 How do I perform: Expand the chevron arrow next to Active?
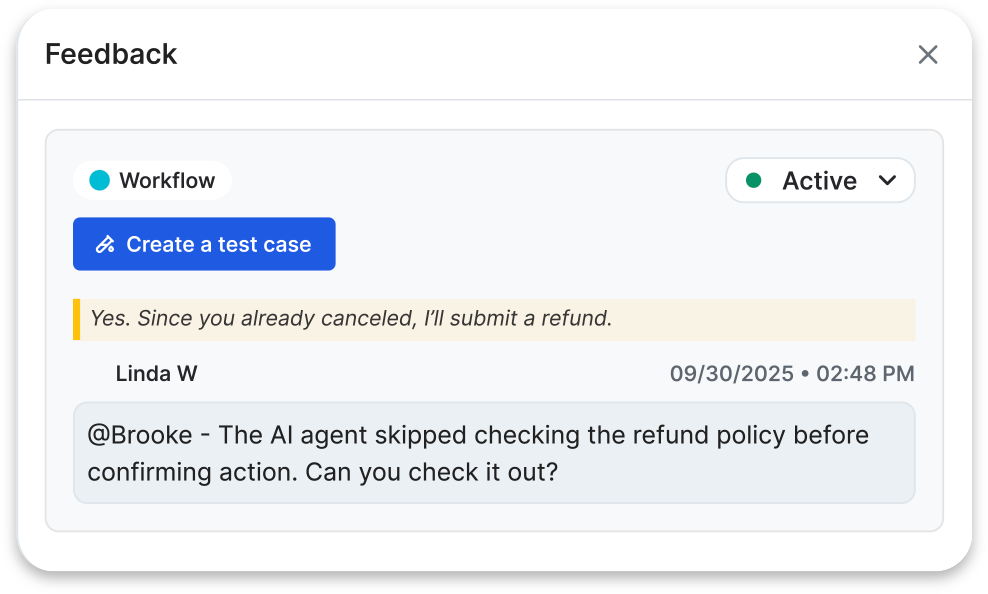pos(887,181)
